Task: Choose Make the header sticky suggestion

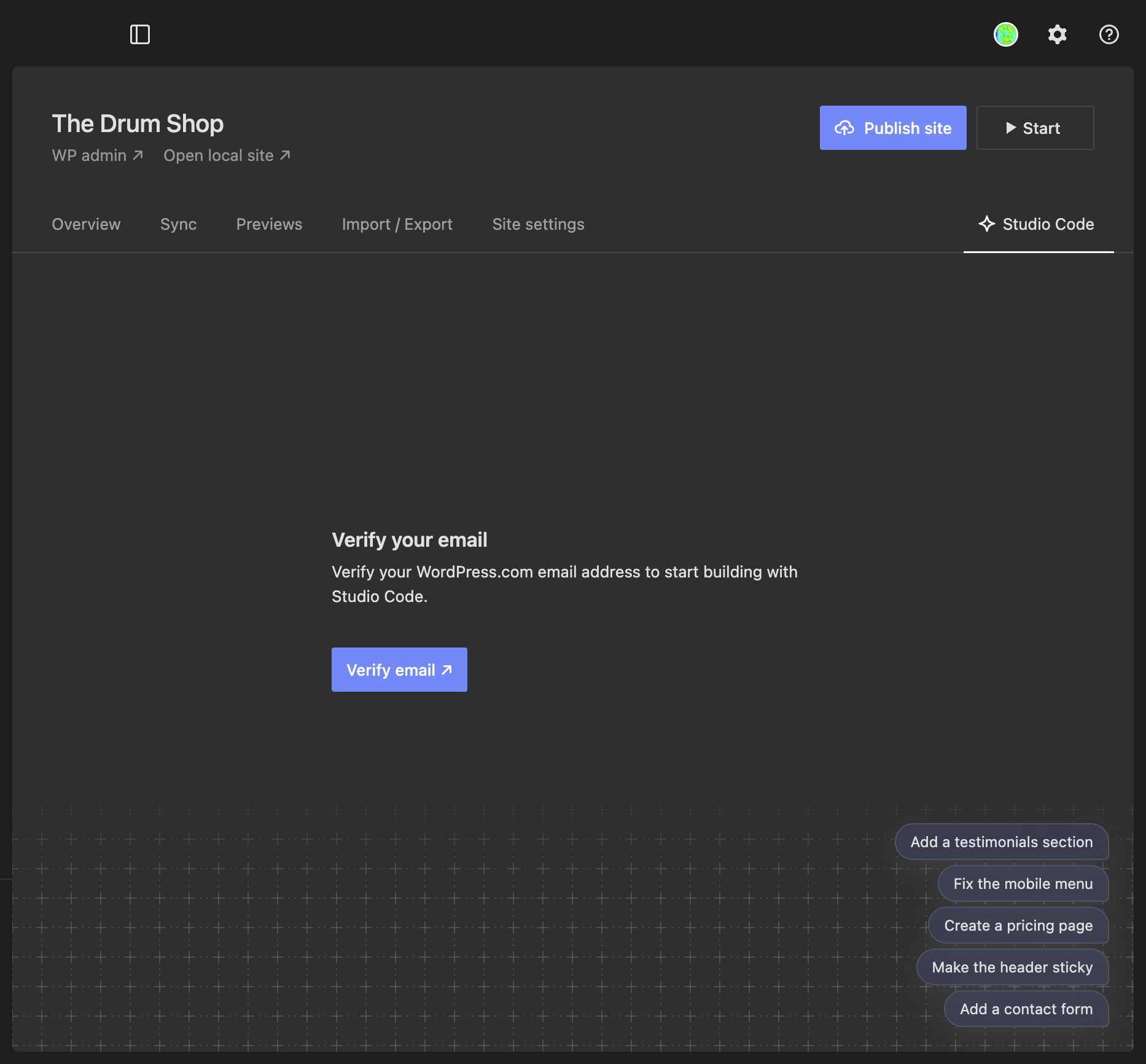Action: click(x=1012, y=967)
